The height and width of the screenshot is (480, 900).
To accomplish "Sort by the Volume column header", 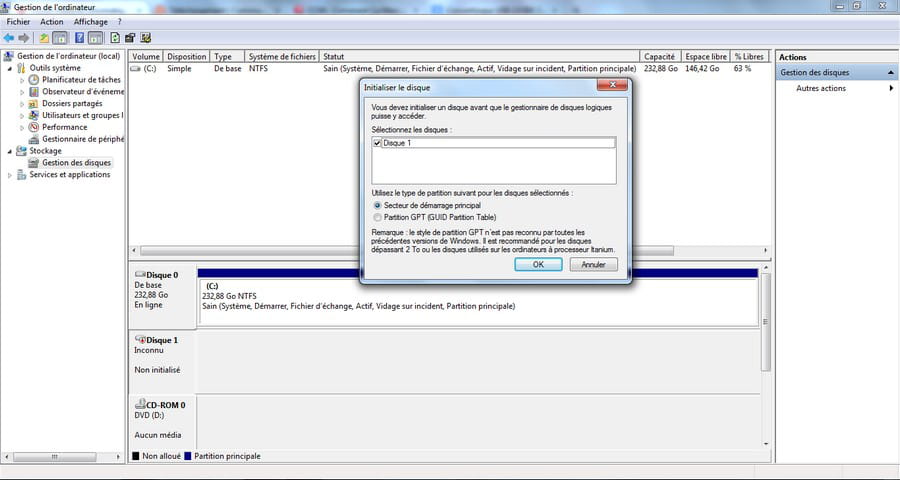I will point(146,56).
